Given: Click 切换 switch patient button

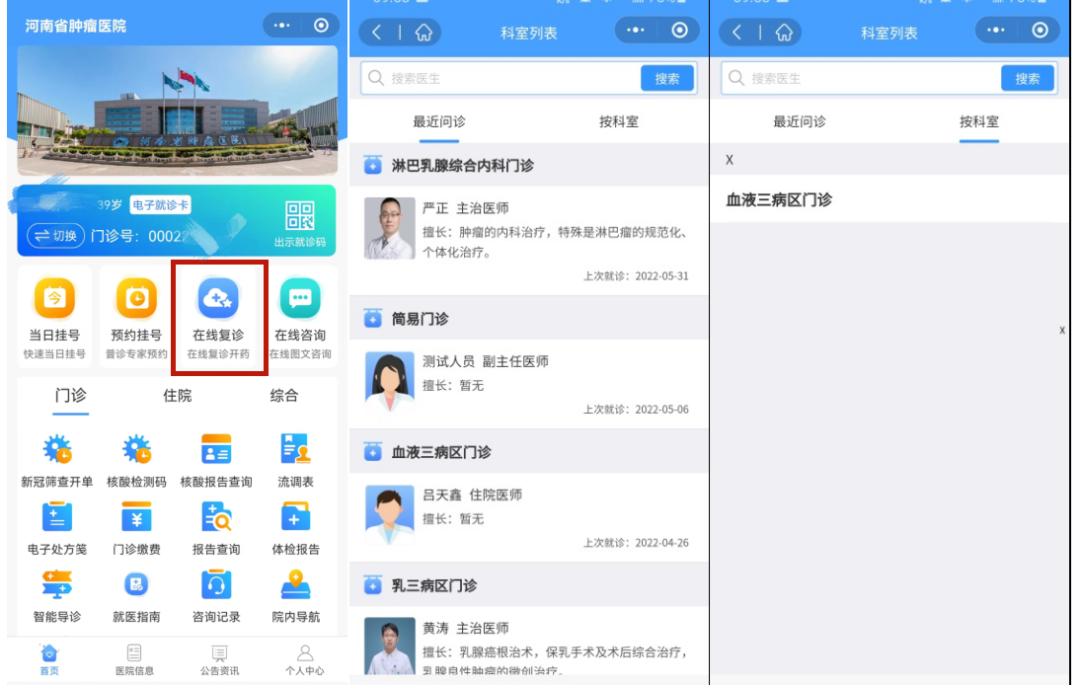Looking at the screenshot, I should pyautogui.click(x=56, y=235).
